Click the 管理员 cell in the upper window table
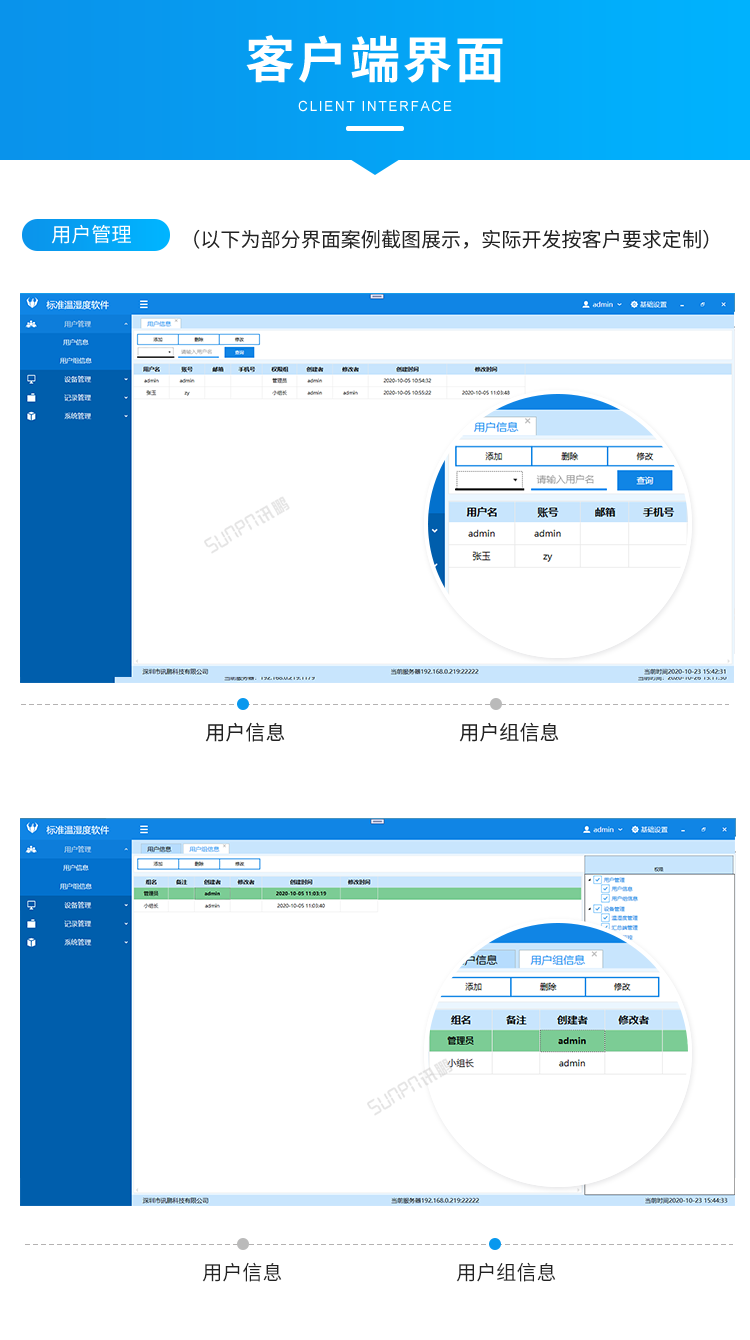750x1340 pixels. 280,380
